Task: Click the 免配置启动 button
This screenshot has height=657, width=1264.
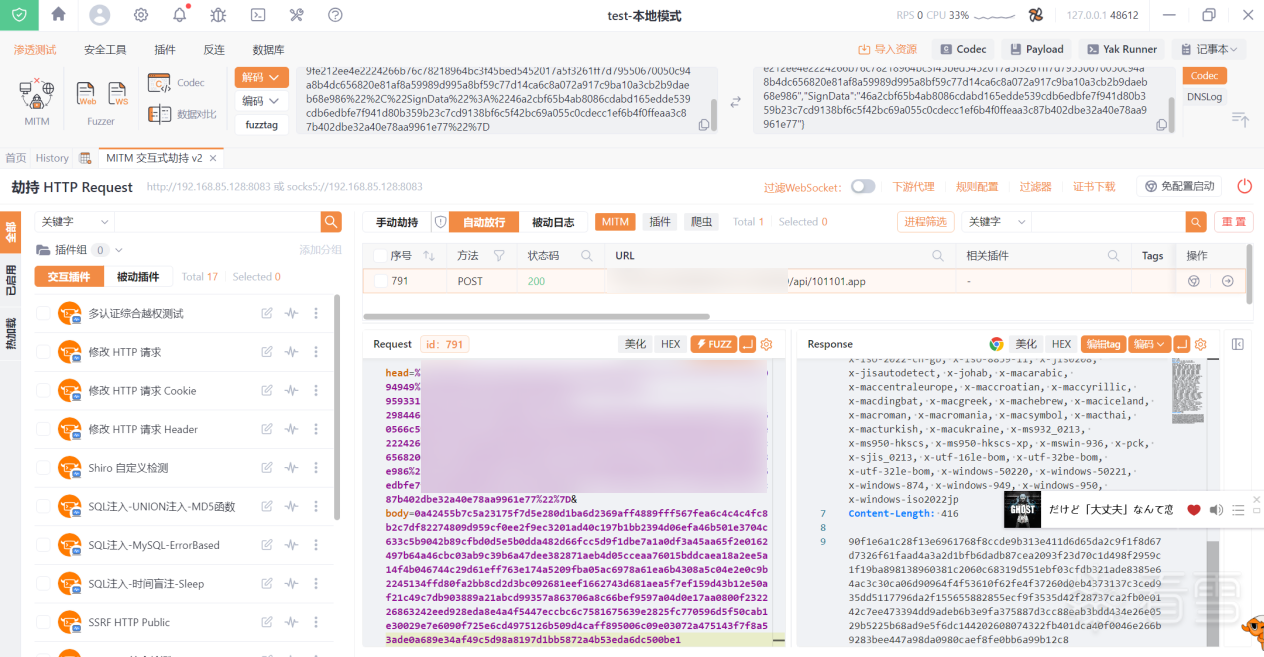Action: point(1179,186)
